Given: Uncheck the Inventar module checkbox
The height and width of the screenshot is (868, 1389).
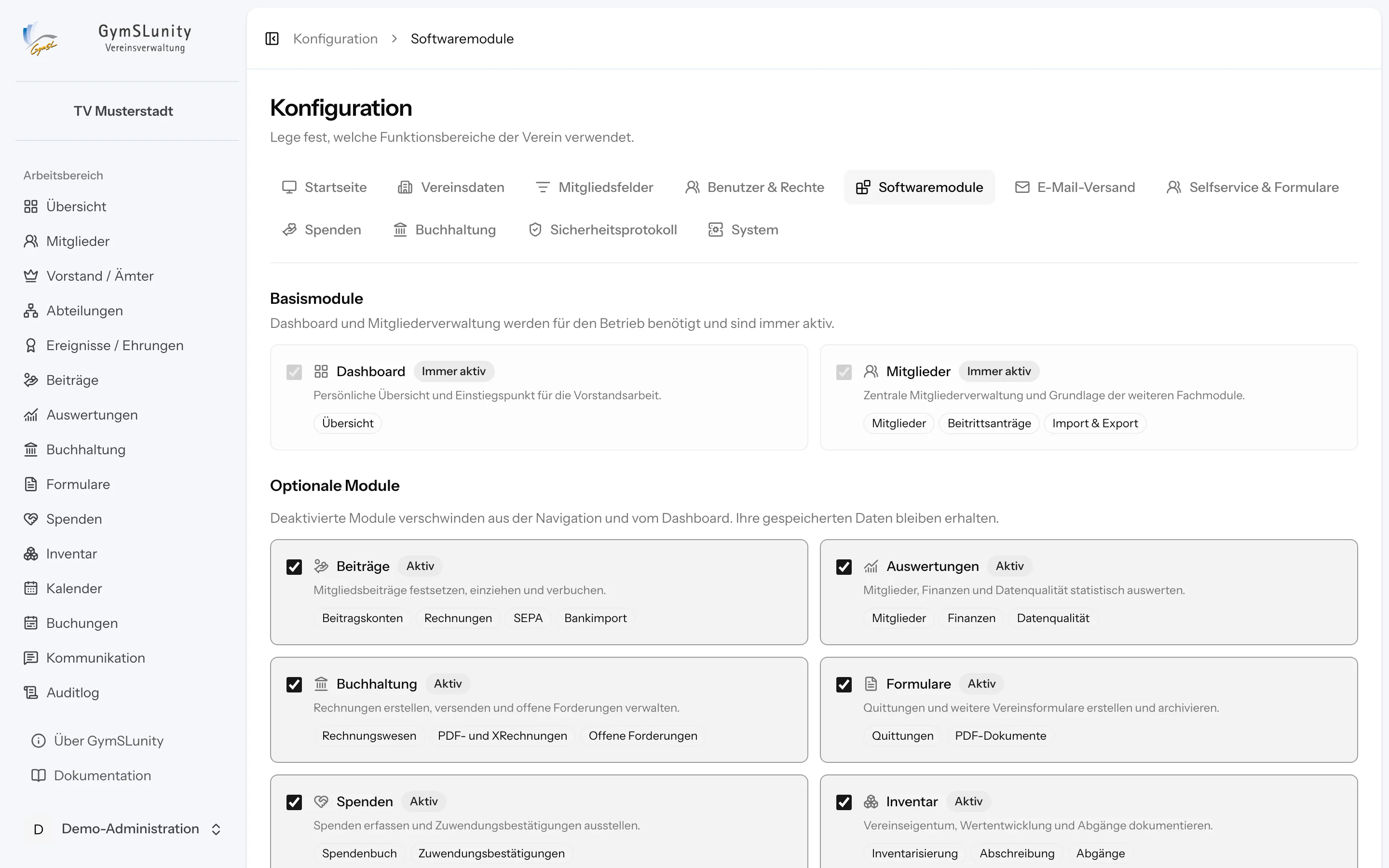Looking at the screenshot, I should [844, 802].
